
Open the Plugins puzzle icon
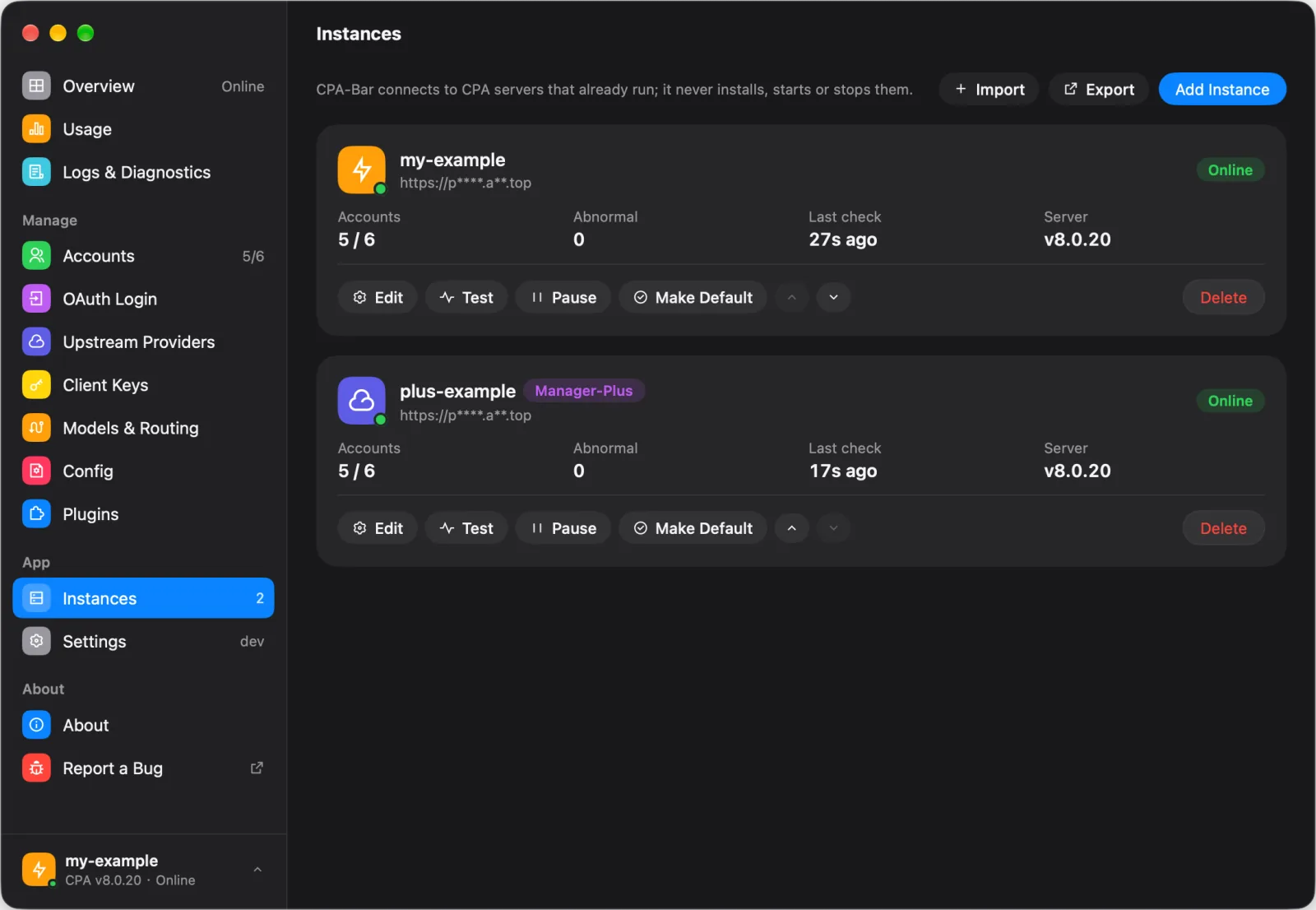click(36, 514)
